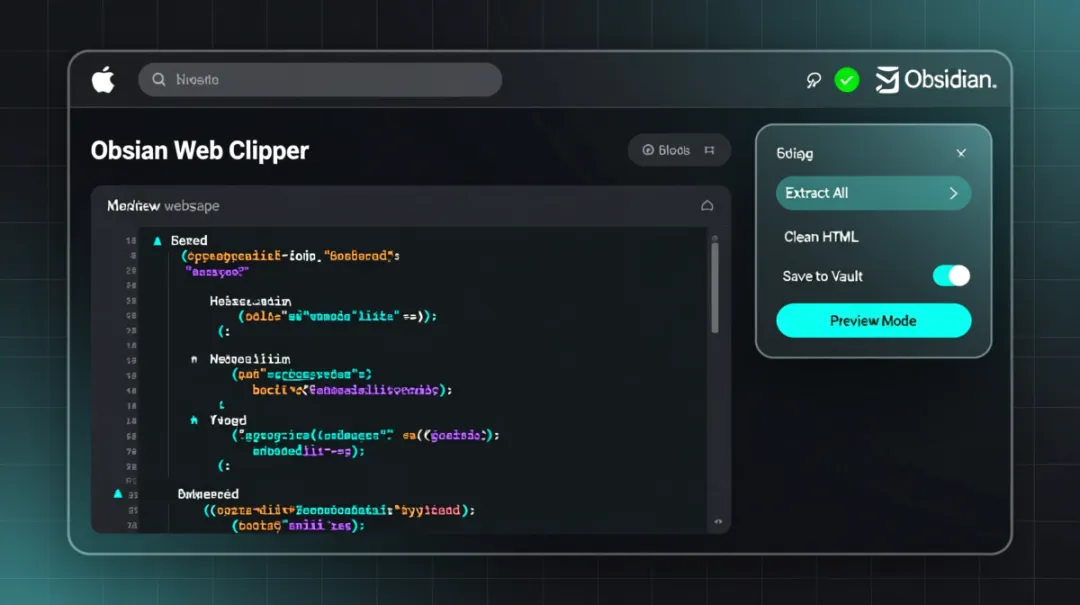Collapse the Sered section triangle
The width and height of the screenshot is (1080, 605).
click(157, 240)
